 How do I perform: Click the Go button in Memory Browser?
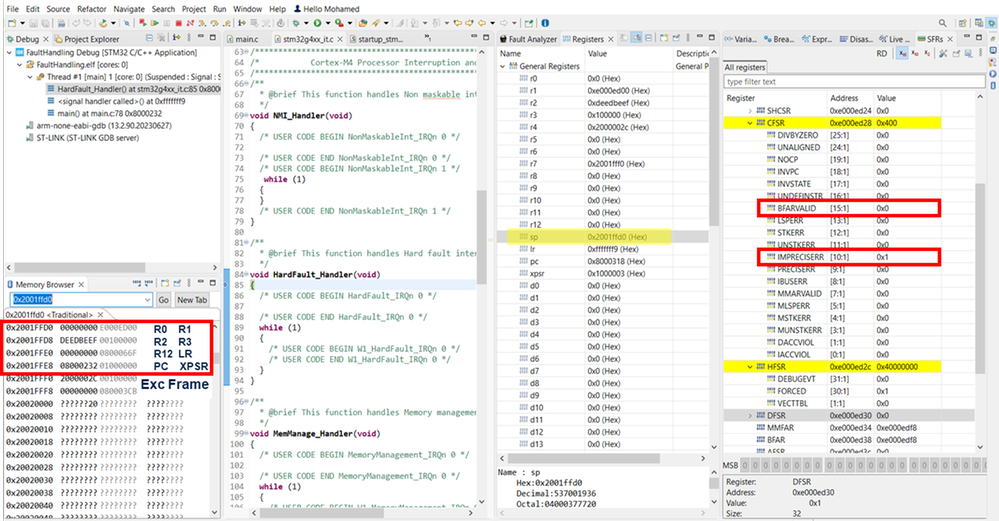pos(163,299)
